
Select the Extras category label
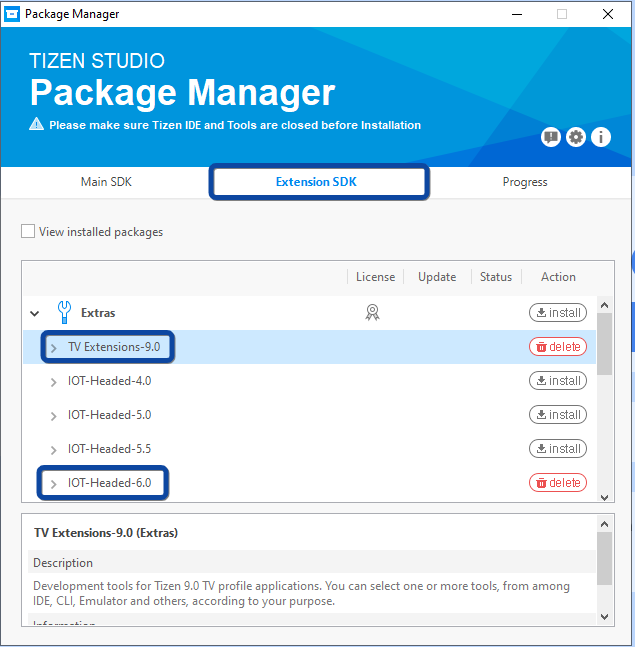(x=98, y=313)
